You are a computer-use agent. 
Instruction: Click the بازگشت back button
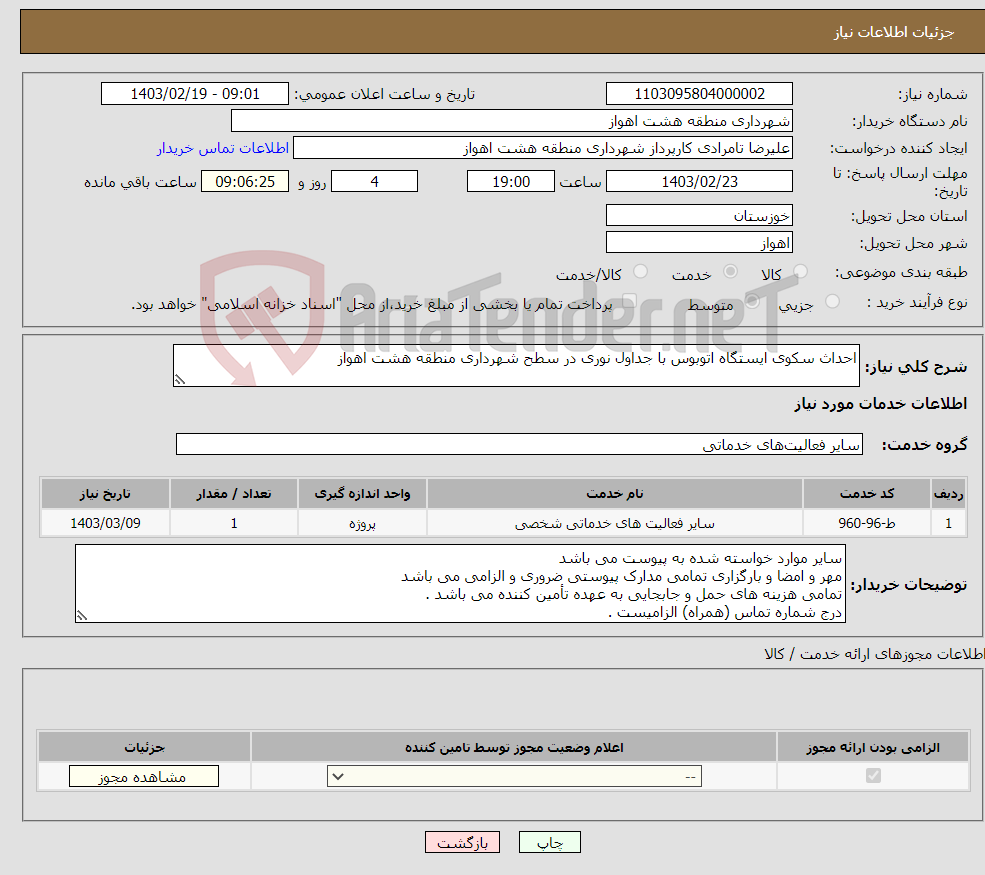[462, 842]
